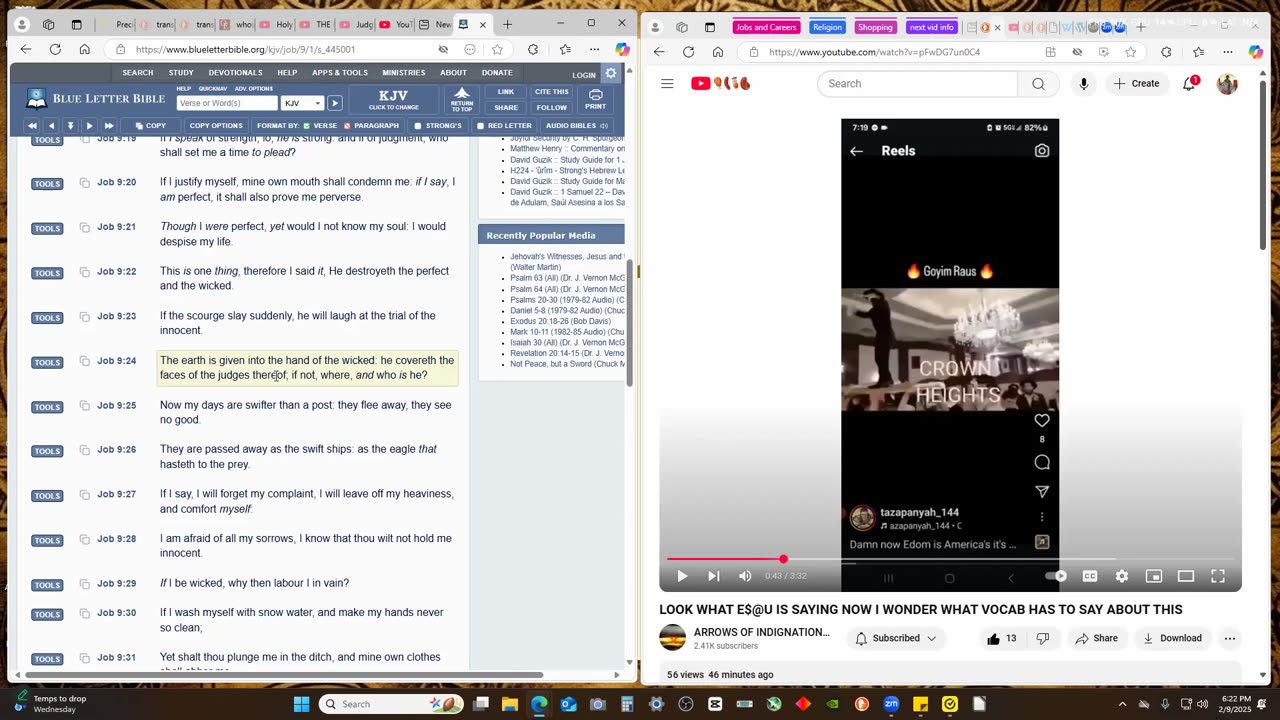Open COPY OPTIONS dropdown
This screenshot has height=720, width=1280.
tap(216, 126)
